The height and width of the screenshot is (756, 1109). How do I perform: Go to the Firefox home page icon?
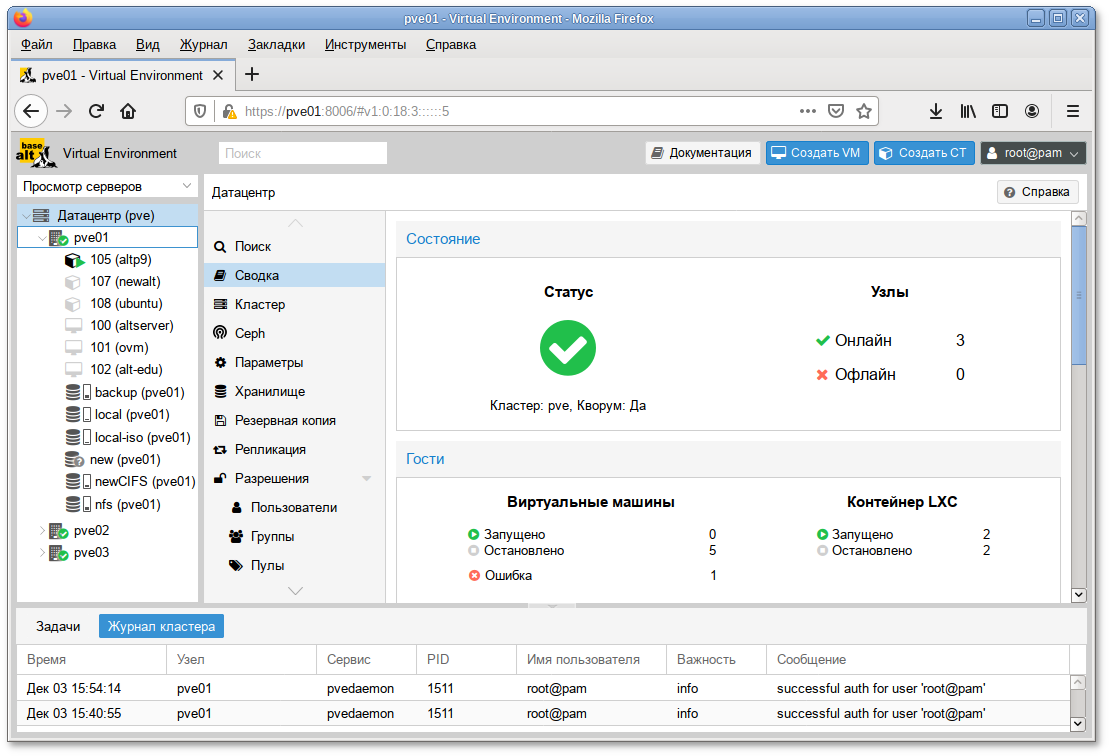tap(128, 111)
